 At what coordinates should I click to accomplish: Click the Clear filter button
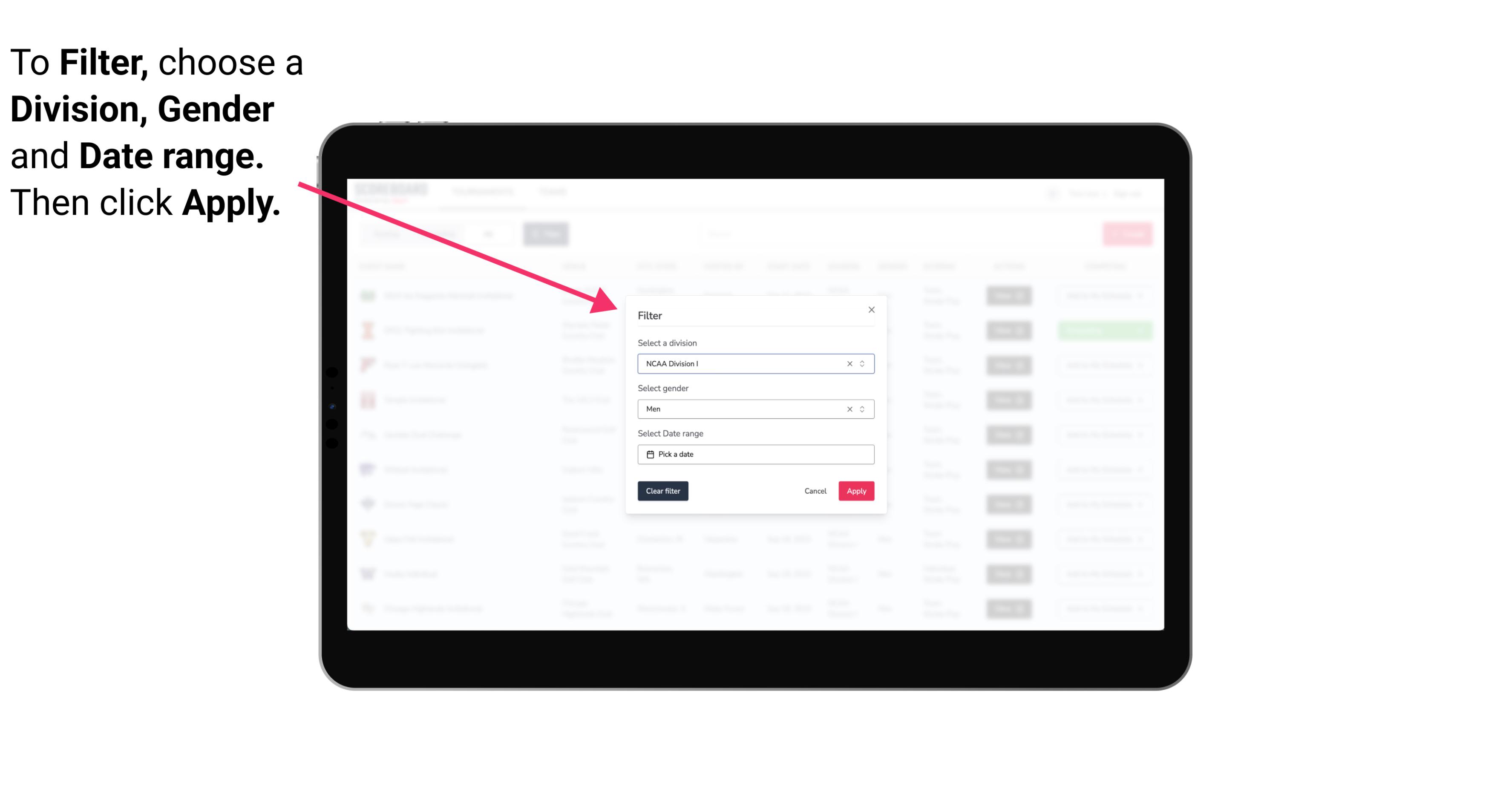(662, 491)
